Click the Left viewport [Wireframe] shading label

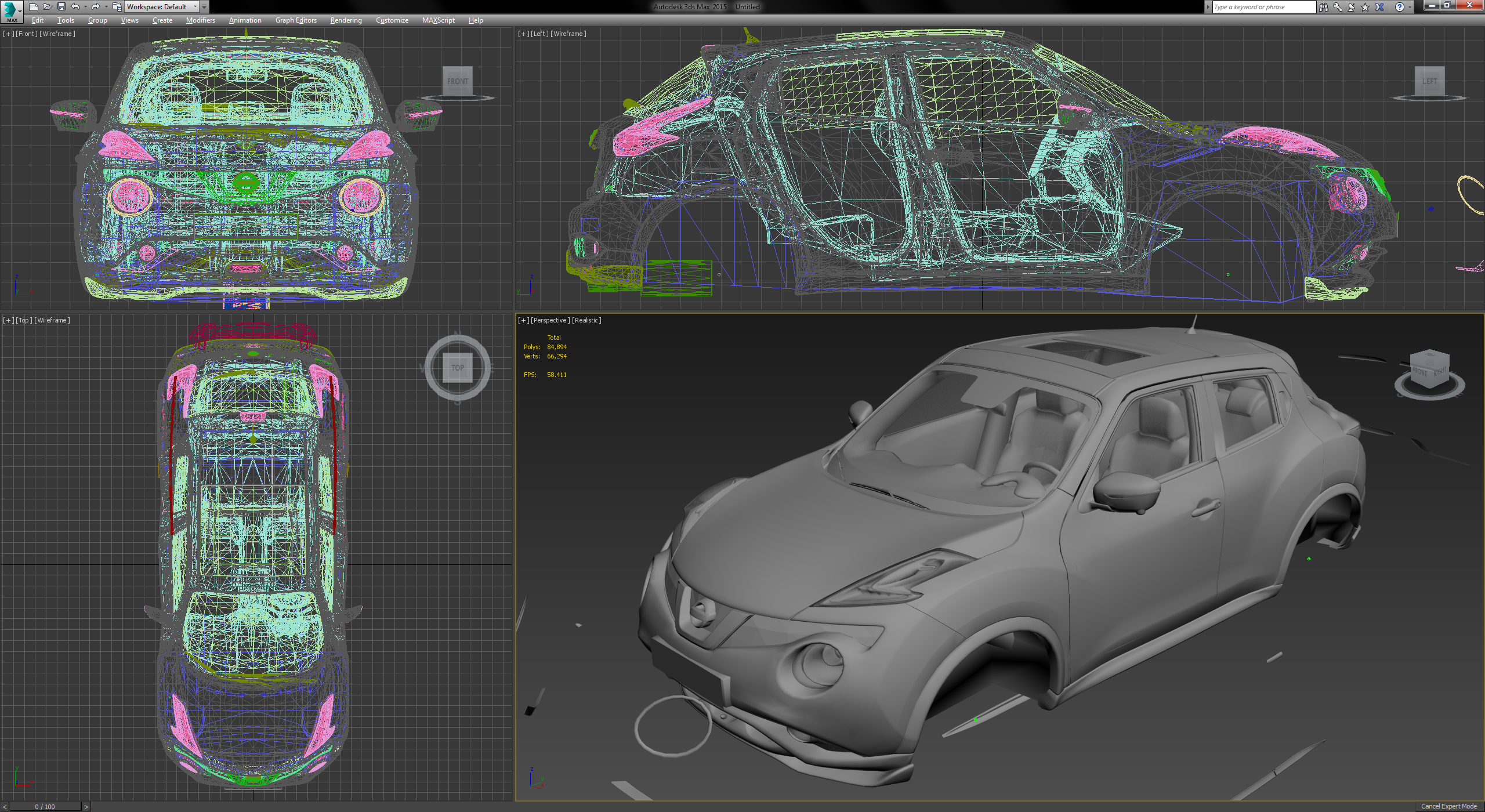[x=568, y=34]
